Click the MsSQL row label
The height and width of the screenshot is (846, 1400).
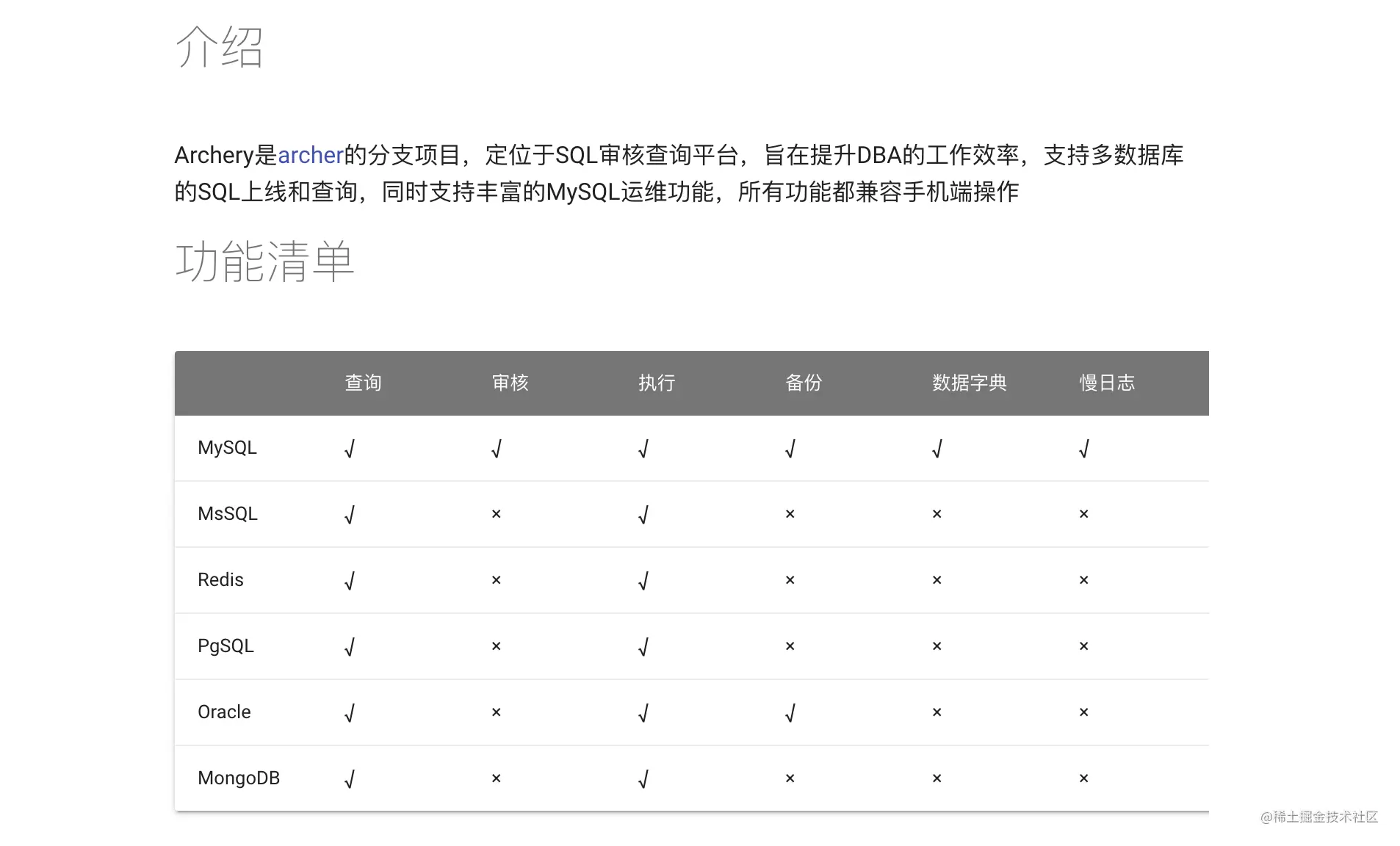point(228,514)
